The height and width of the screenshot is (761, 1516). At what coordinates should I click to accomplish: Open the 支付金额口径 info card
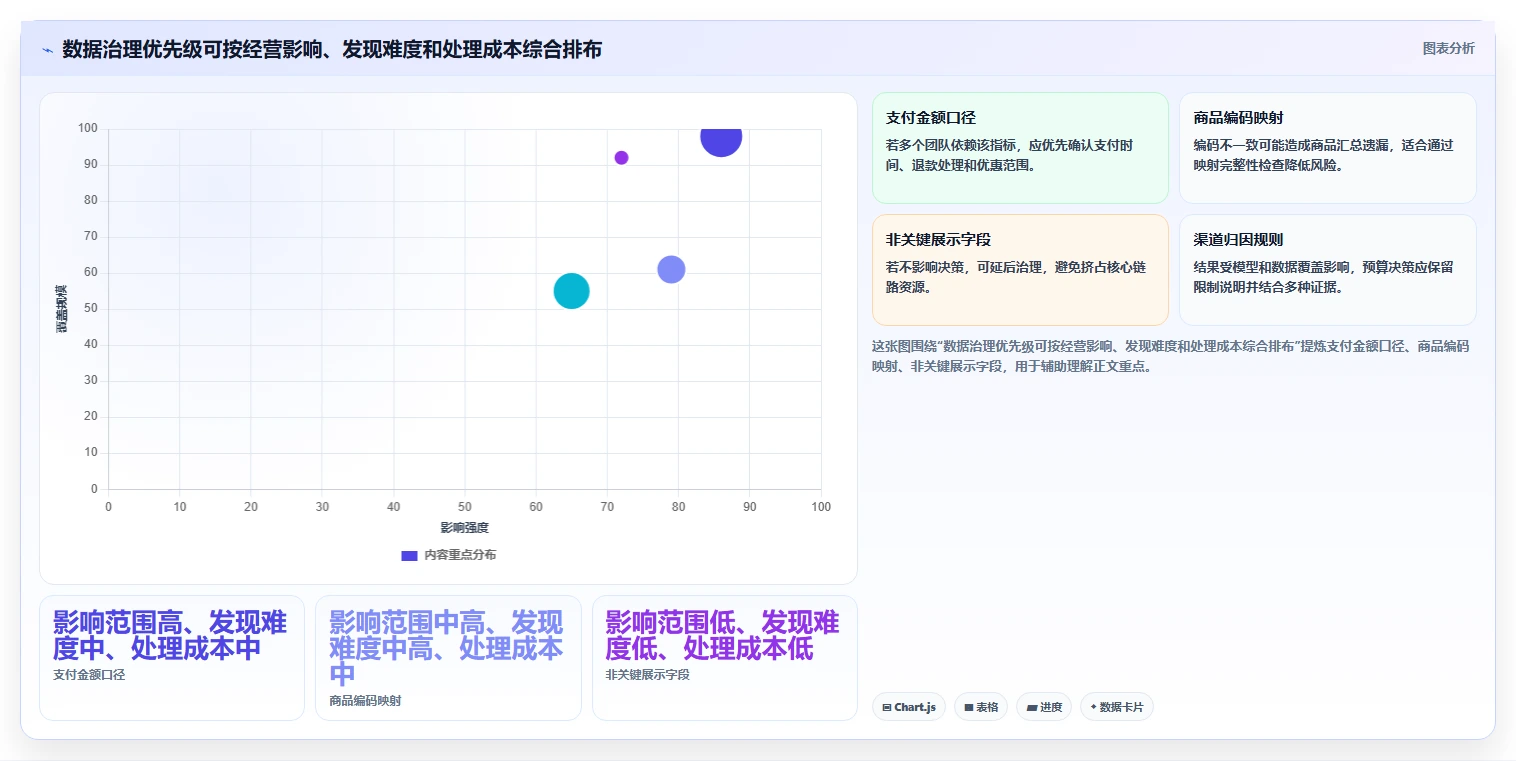pyautogui.click(x=1020, y=148)
